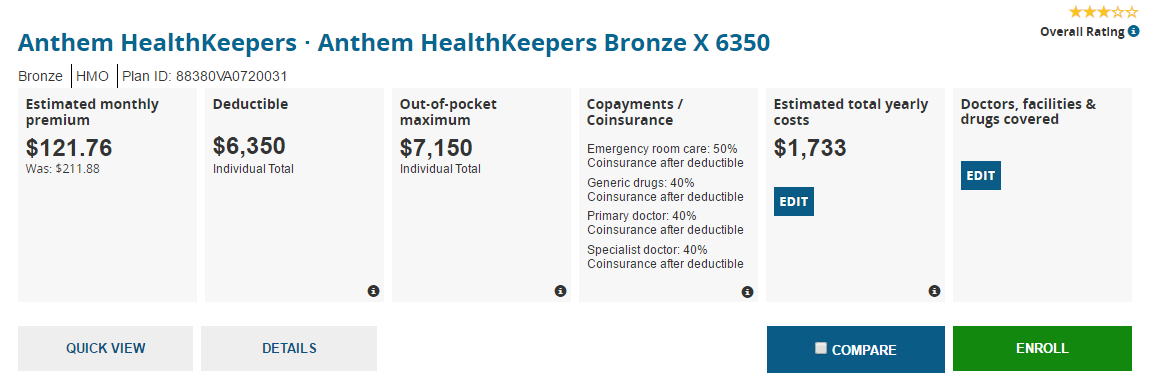
Task: Click the Out-of-pocket maximum info icon
Action: pos(560,291)
